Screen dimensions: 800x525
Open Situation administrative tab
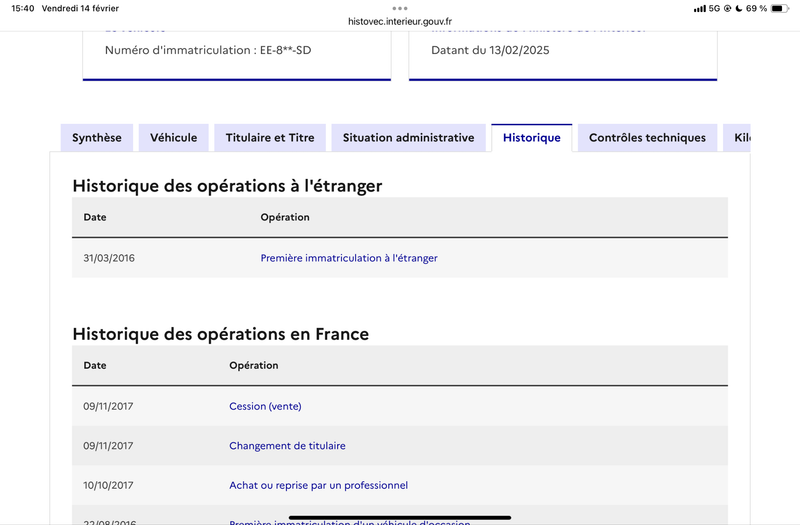[x=408, y=138]
